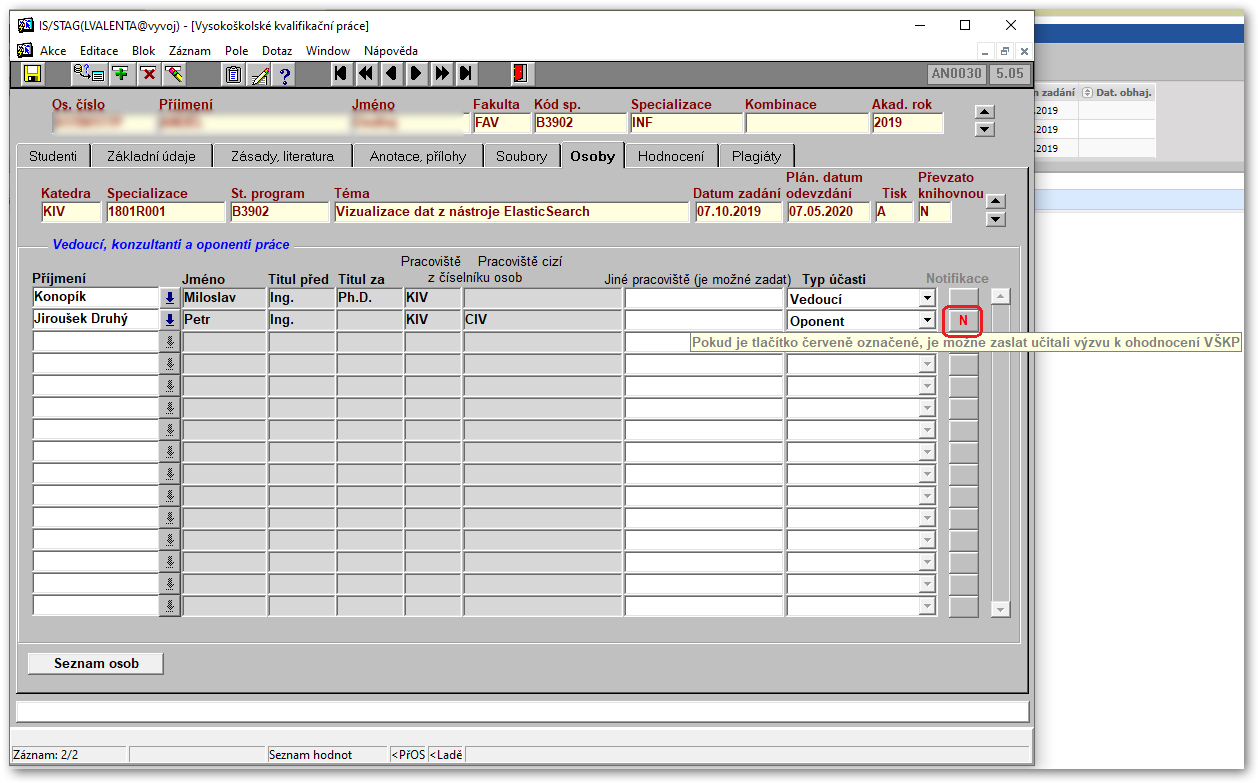The width and height of the screenshot is (1258, 783).
Task: Switch to the Zásady, literatura tab
Action: point(282,156)
